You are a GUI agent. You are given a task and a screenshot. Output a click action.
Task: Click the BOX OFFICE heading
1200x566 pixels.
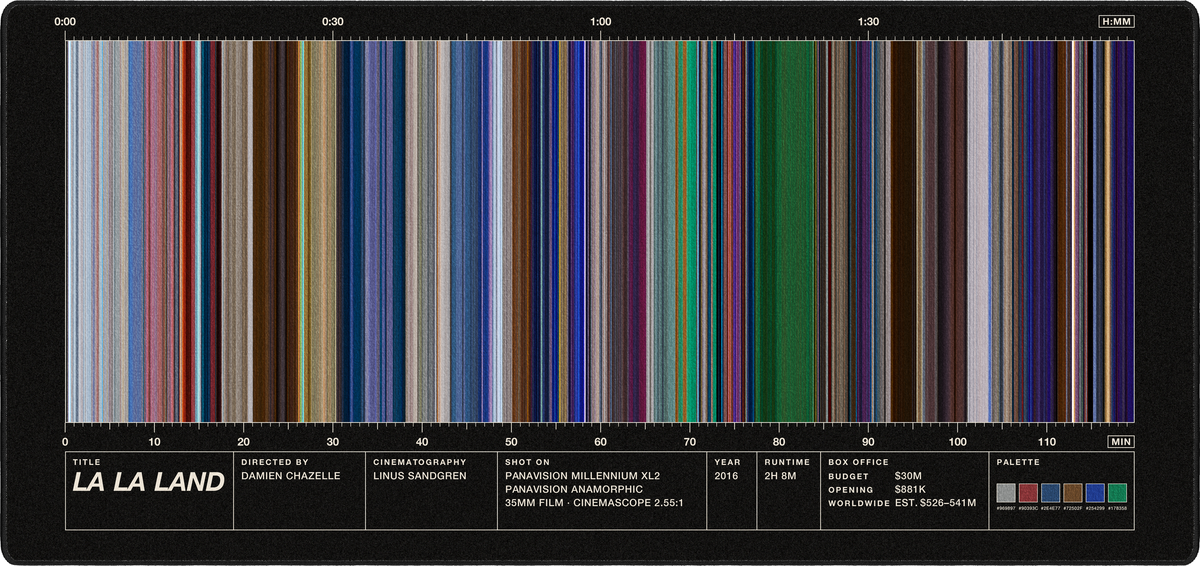858,462
